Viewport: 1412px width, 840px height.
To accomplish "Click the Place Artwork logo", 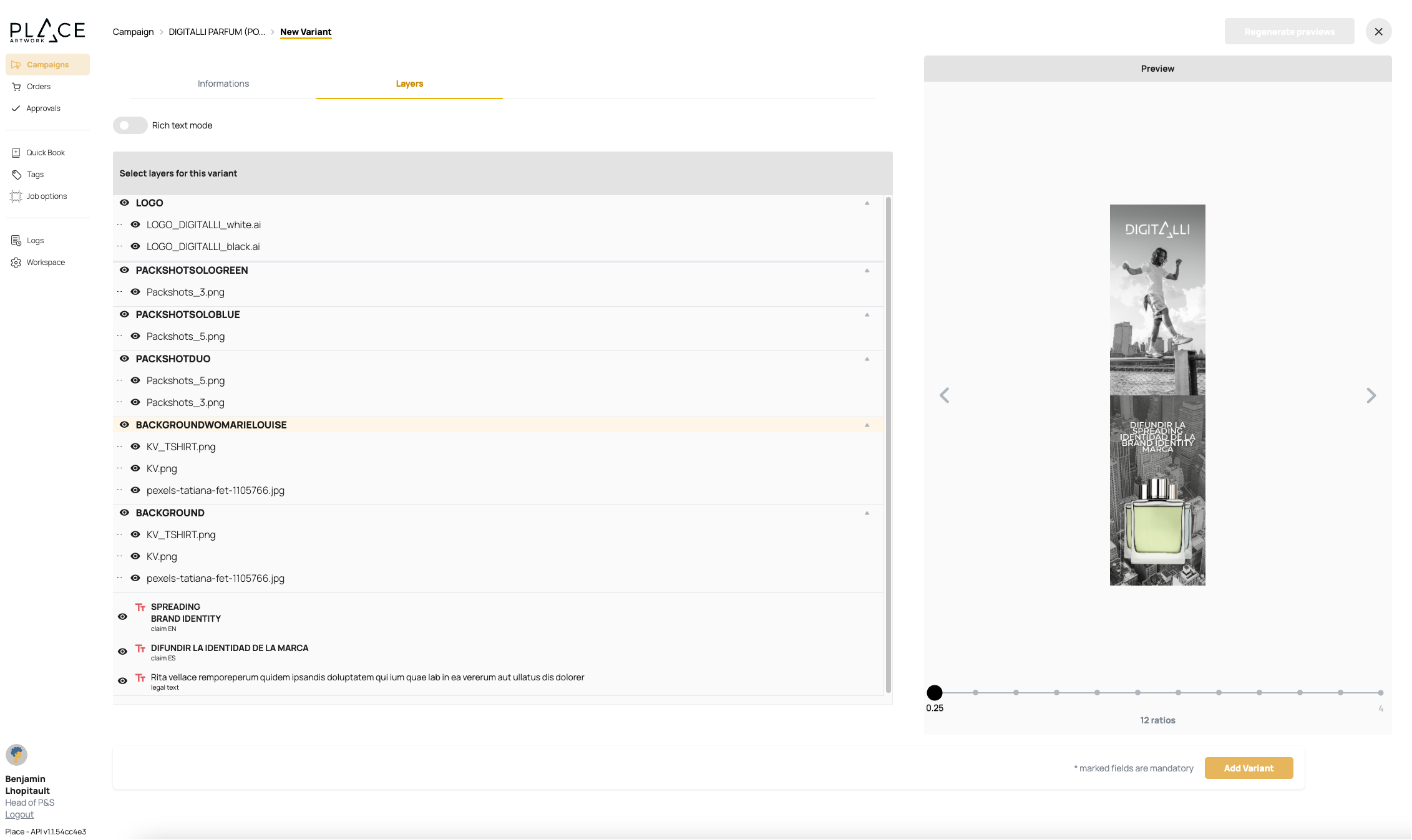I will pyautogui.click(x=47, y=31).
